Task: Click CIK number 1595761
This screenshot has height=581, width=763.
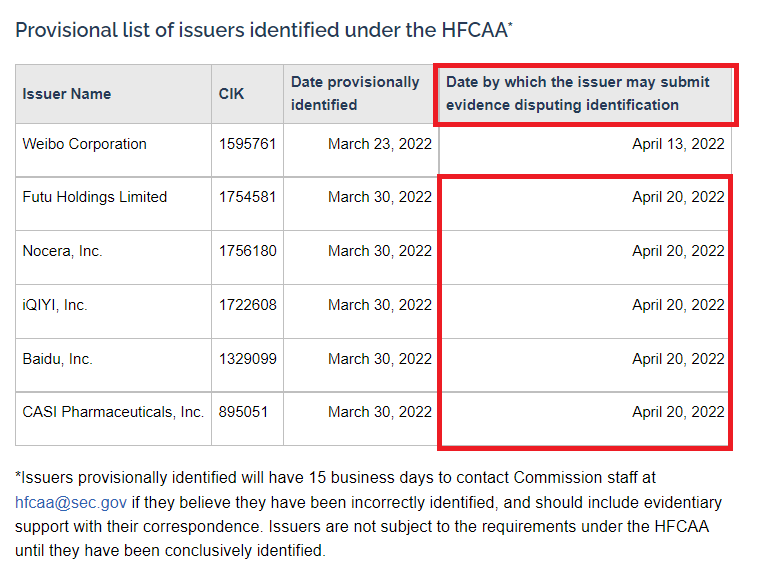Action: pyautogui.click(x=248, y=144)
